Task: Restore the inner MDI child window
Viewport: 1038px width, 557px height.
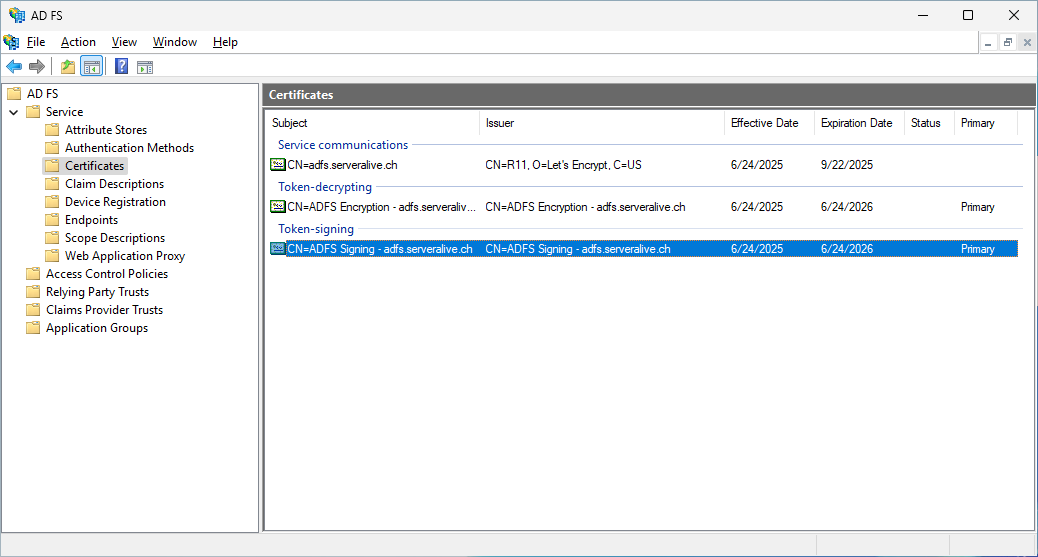Action: pos(1008,42)
